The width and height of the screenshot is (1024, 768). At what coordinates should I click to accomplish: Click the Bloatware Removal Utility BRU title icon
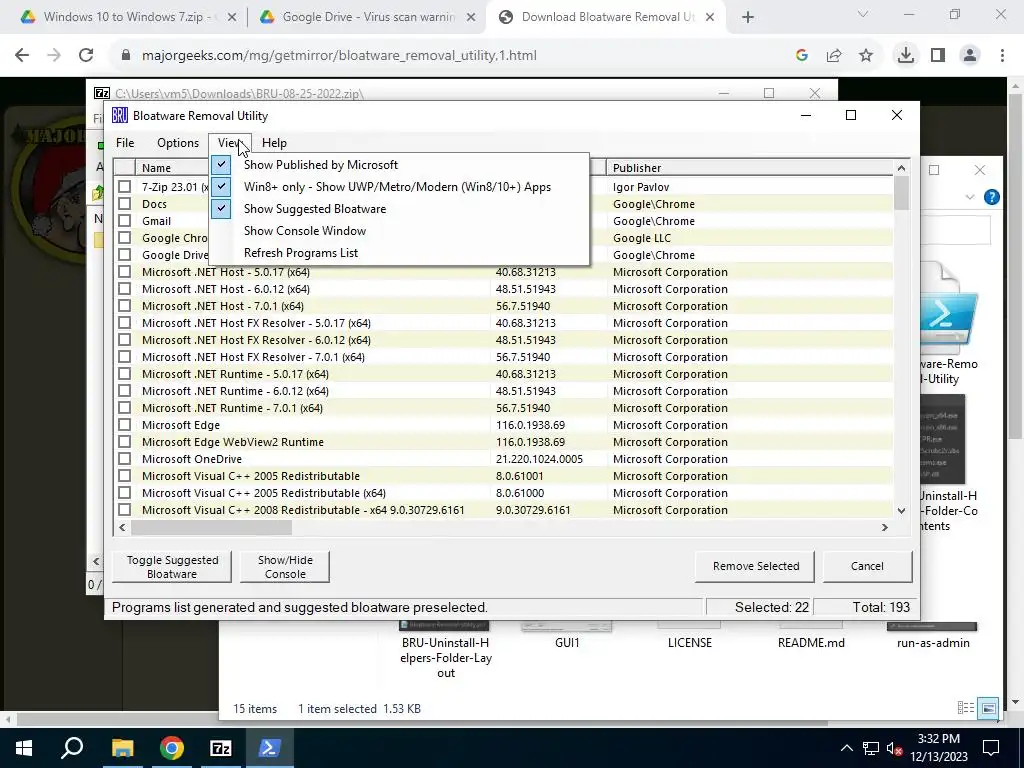pos(120,116)
